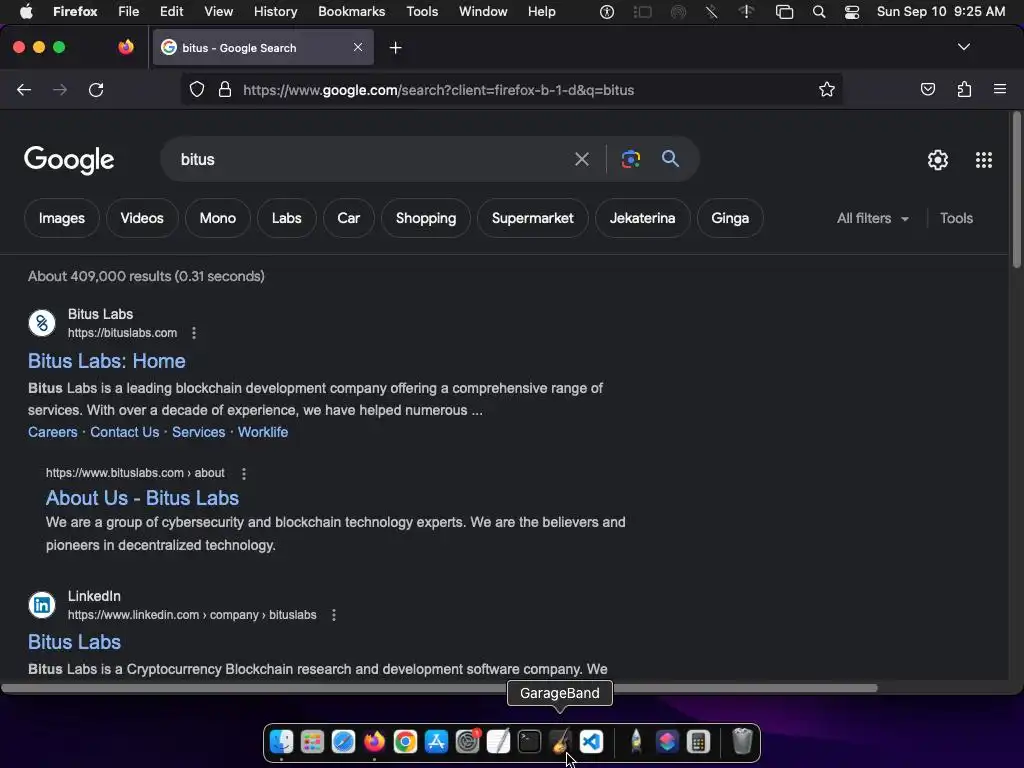Image resolution: width=1024 pixels, height=768 pixels.
Task: Select the Jekaterina filter chip
Action: [x=643, y=218]
